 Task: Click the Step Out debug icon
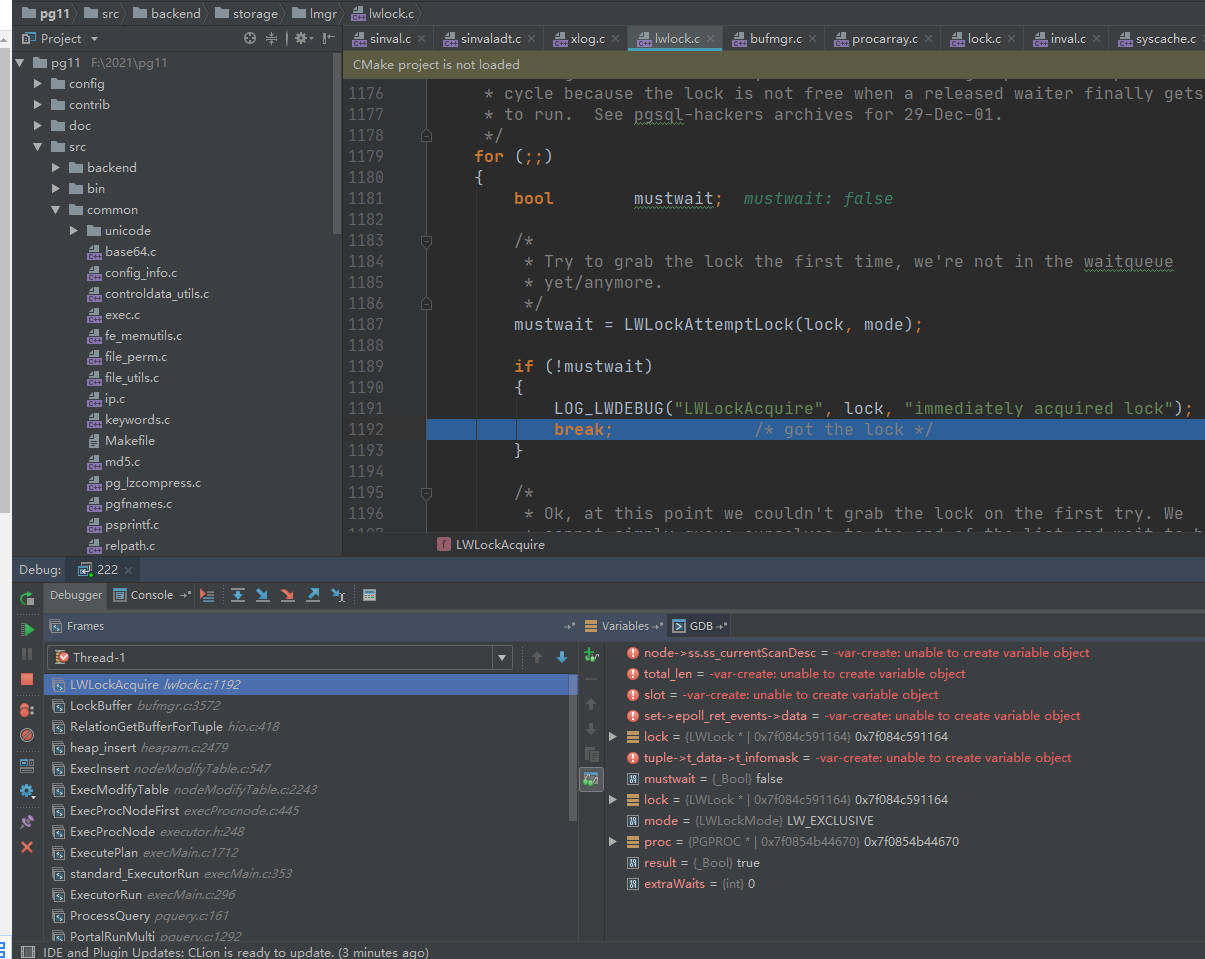click(x=313, y=595)
